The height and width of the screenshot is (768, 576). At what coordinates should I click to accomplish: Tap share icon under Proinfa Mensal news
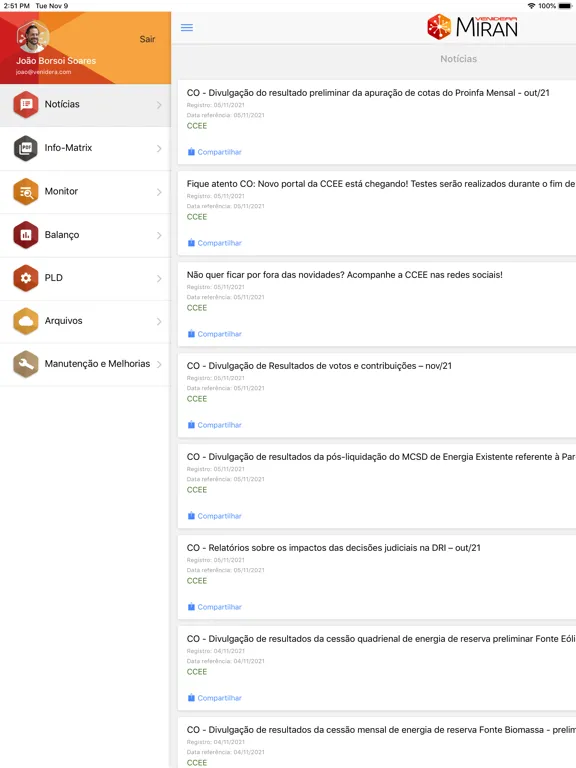[x=192, y=152]
